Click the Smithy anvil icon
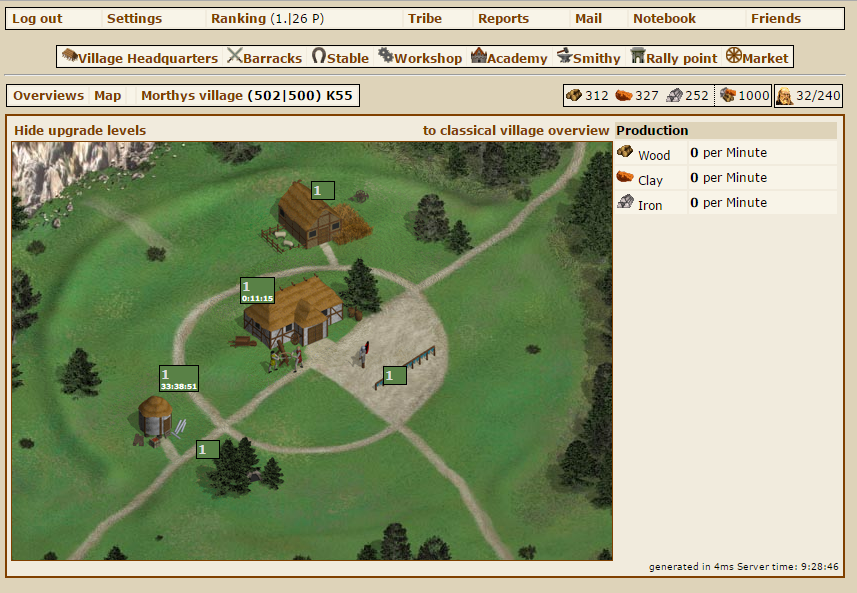The width and height of the screenshot is (857, 593). pyautogui.click(x=565, y=55)
